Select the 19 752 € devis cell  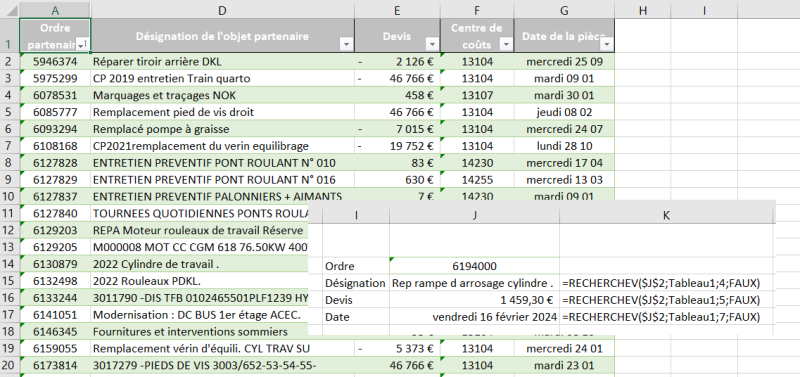click(397, 146)
